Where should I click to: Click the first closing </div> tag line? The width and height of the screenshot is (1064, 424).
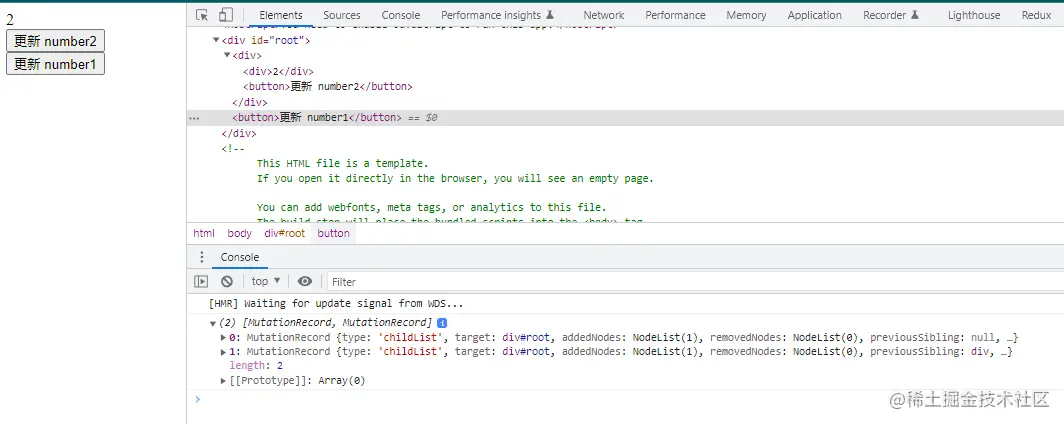(250, 102)
